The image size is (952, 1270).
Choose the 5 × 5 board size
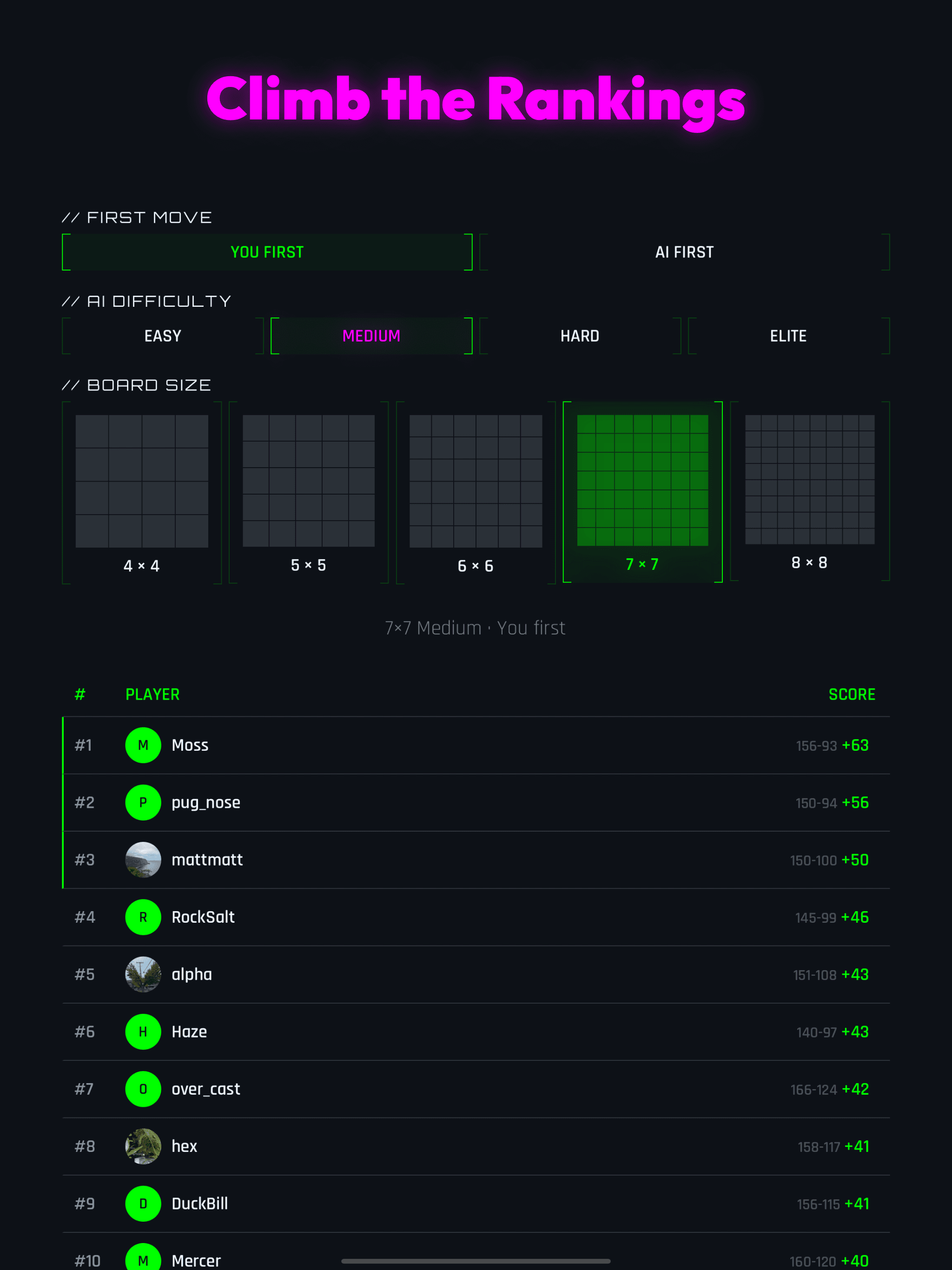tap(308, 481)
